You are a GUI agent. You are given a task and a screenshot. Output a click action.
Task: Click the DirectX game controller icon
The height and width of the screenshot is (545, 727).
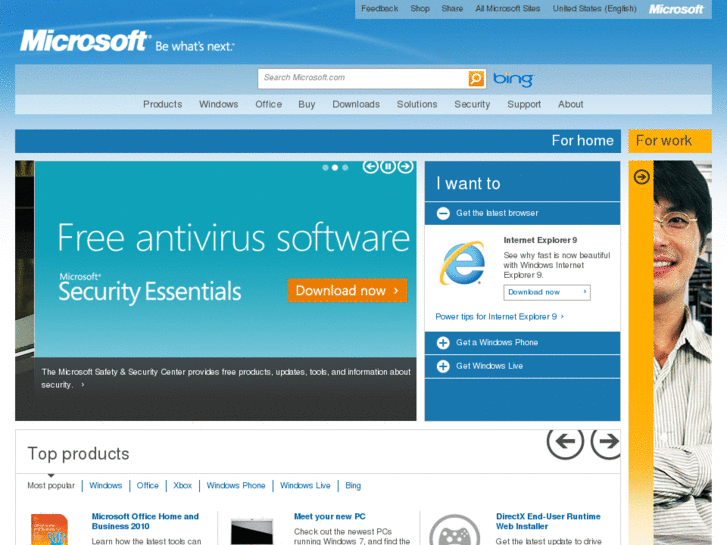(x=454, y=530)
